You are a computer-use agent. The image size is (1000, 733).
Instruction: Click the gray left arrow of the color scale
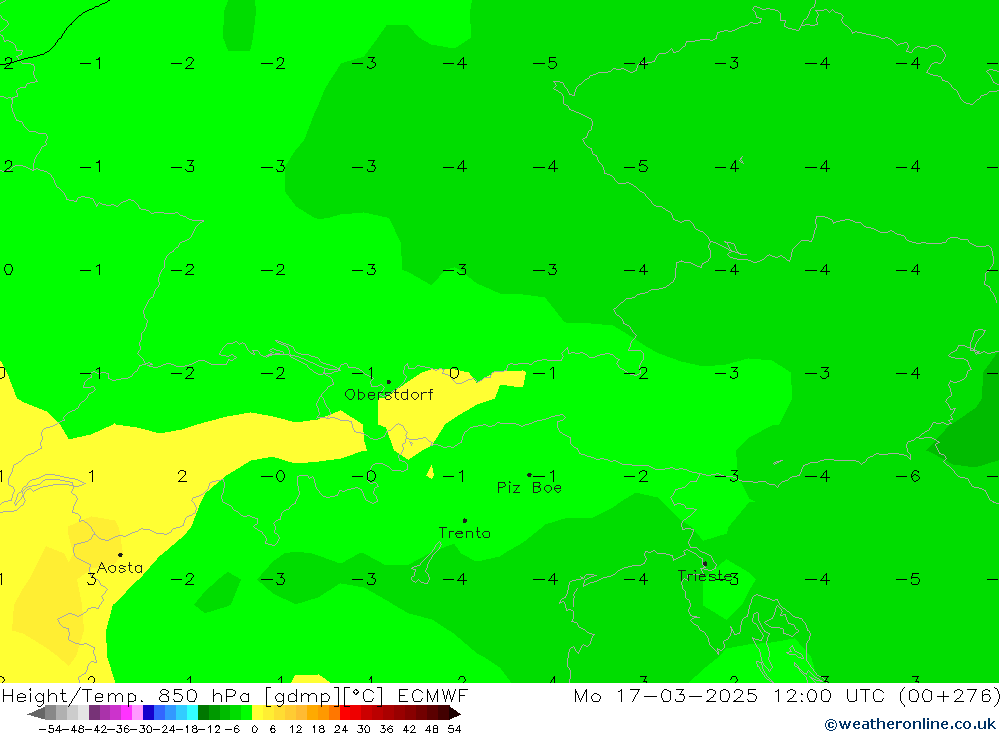tap(36, 713)
